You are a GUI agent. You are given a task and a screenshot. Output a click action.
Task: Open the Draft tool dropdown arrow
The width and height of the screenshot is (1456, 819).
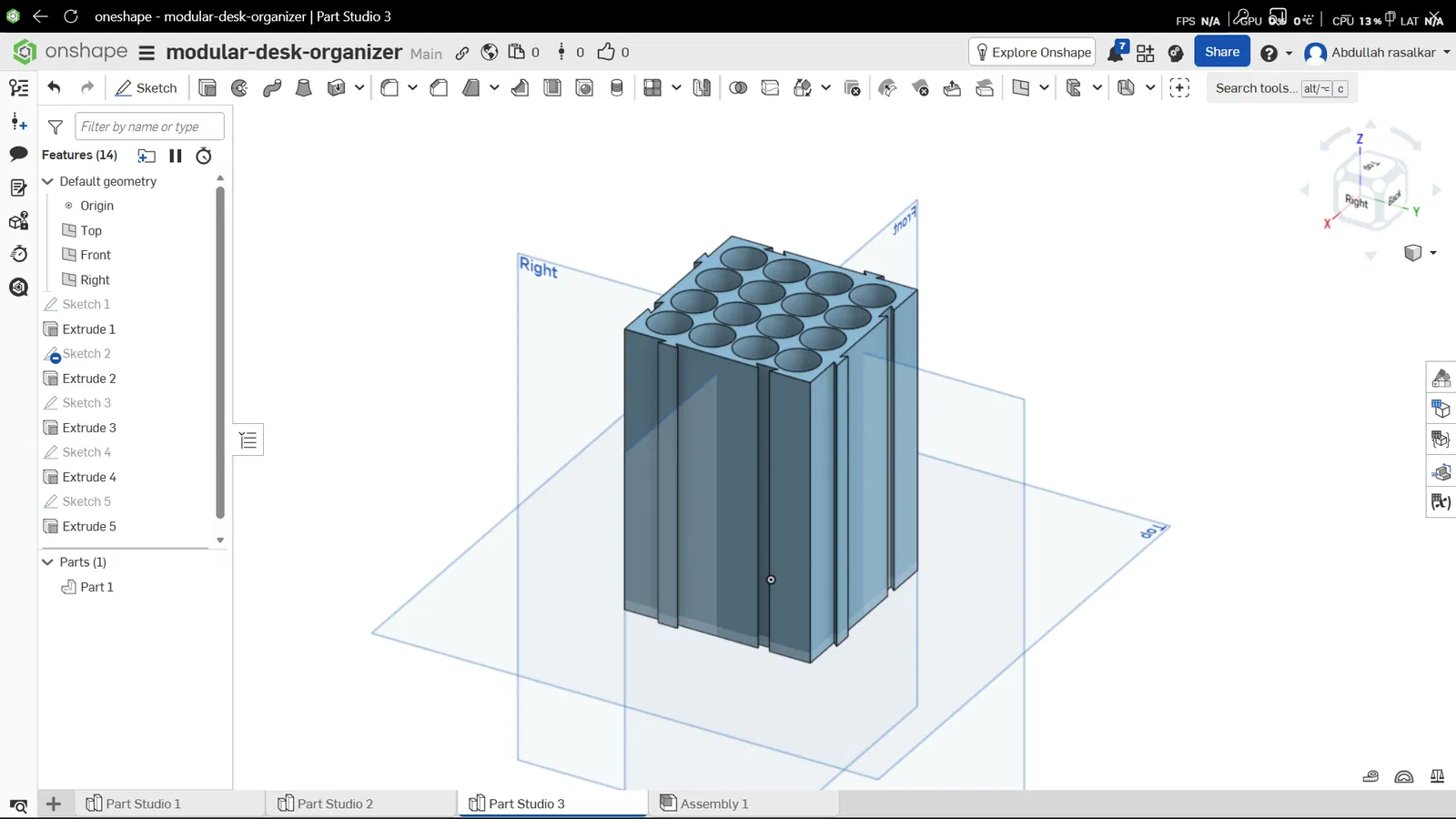click(x=494, y=87)
